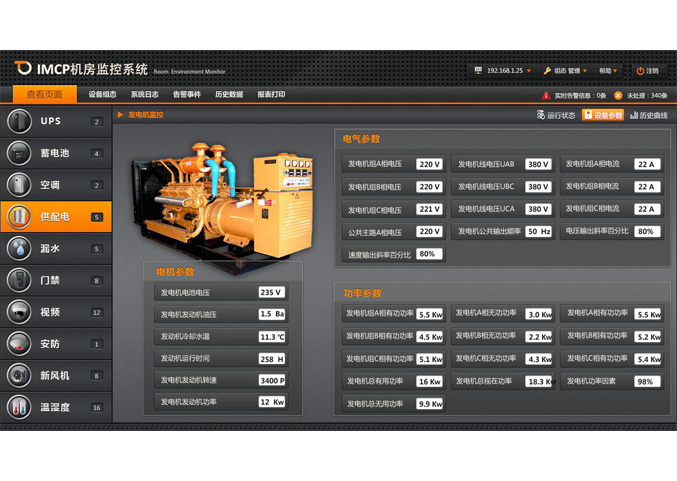Viewport: 677px width, 481px height.
Task: Click the 未处理 340 unhandled alerts indicator
Action: (x=641, y=96)
